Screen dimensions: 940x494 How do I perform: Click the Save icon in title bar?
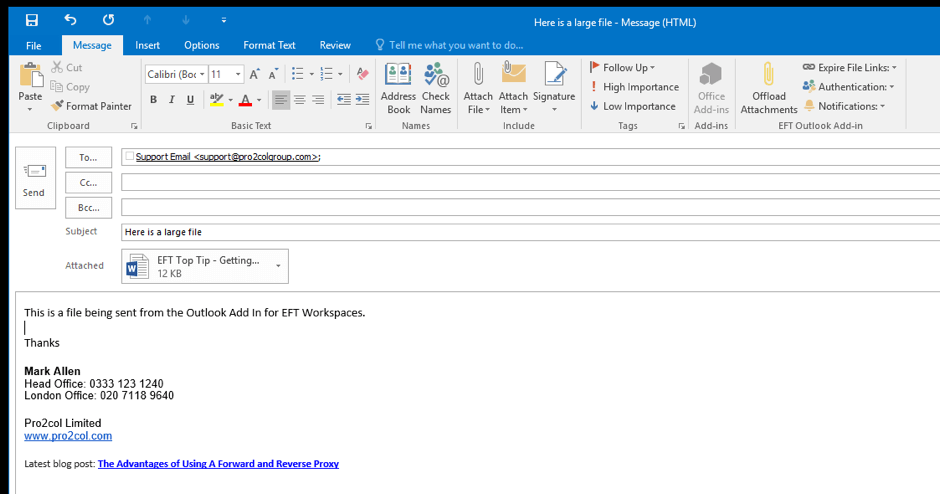tap(32, 20)
